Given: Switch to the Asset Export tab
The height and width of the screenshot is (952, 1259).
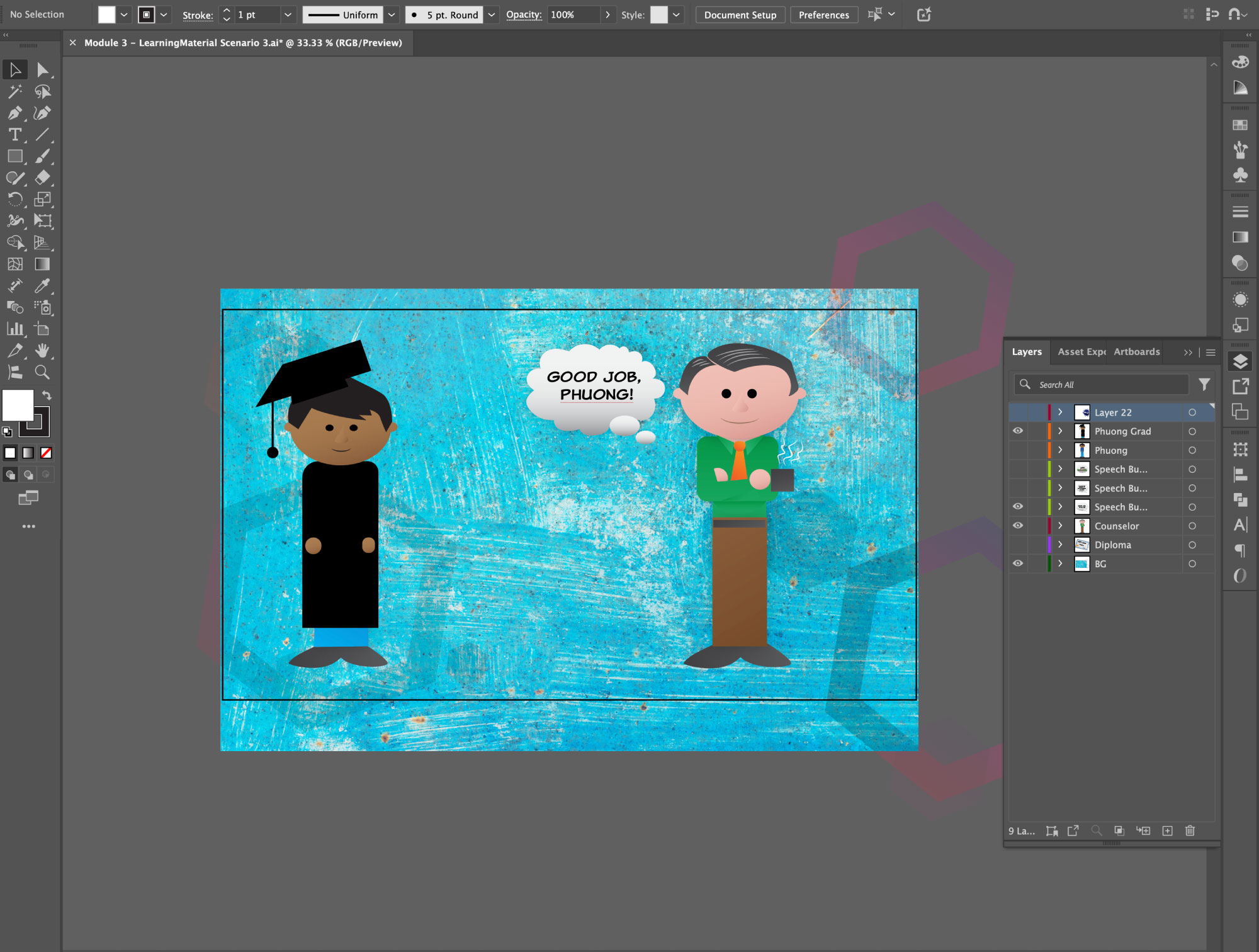Looking at the screenshot, I should (x=1081, y=352).
